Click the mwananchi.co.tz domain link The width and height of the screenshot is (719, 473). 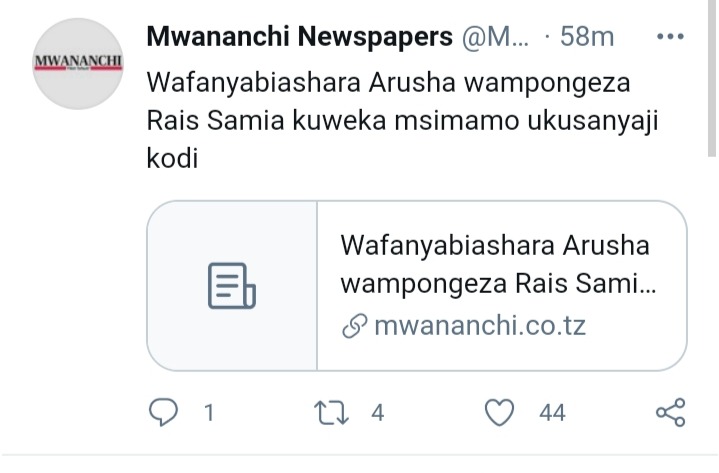[480, 326]
